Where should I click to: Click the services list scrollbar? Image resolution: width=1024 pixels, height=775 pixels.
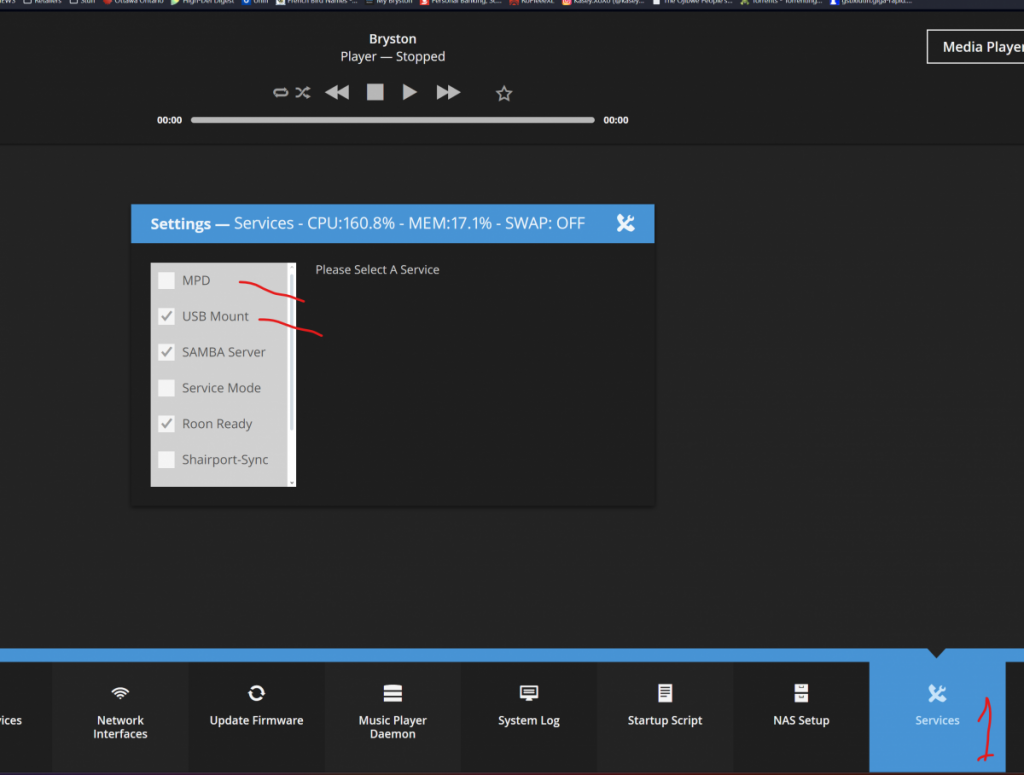pos(291,352)
